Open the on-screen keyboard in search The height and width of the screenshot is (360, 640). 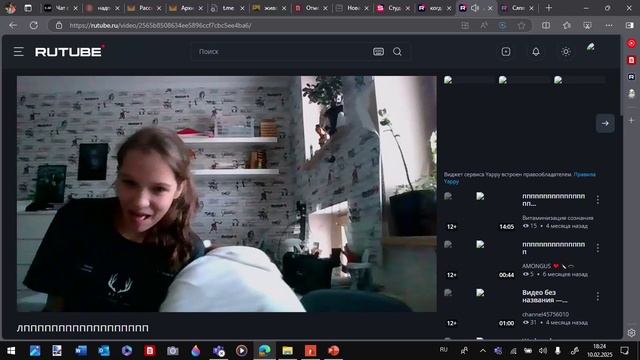click(x=378, y=52)
